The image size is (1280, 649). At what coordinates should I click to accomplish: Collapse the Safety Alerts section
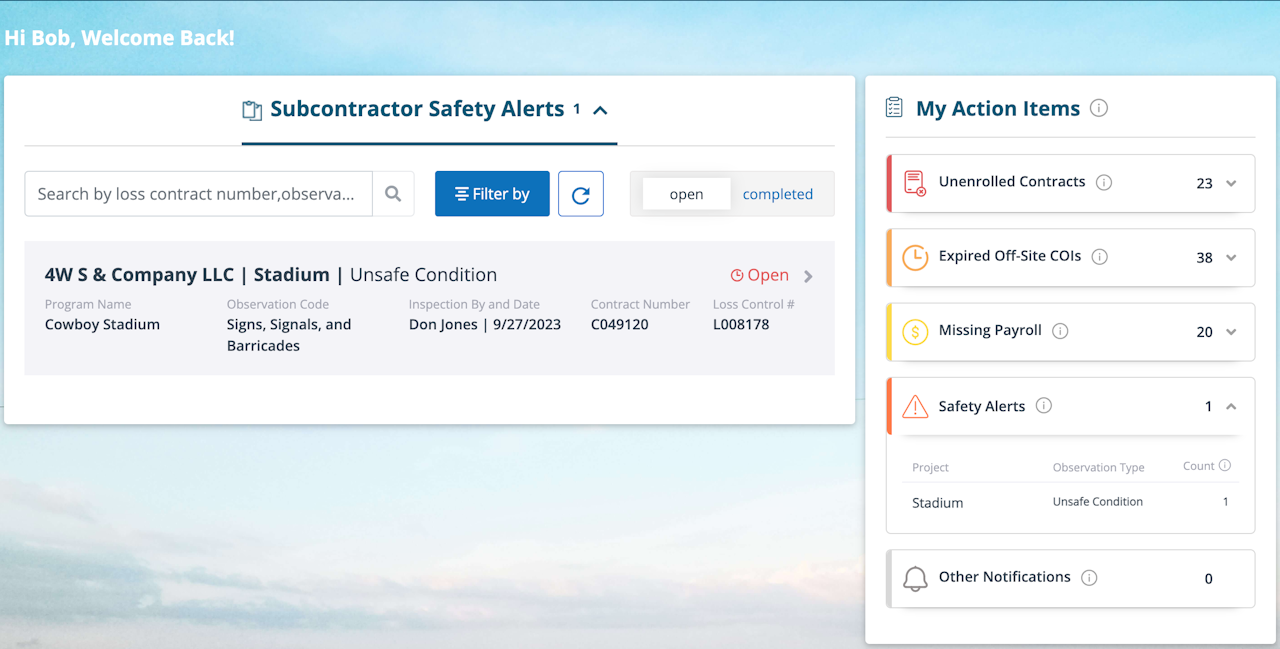1231,407
